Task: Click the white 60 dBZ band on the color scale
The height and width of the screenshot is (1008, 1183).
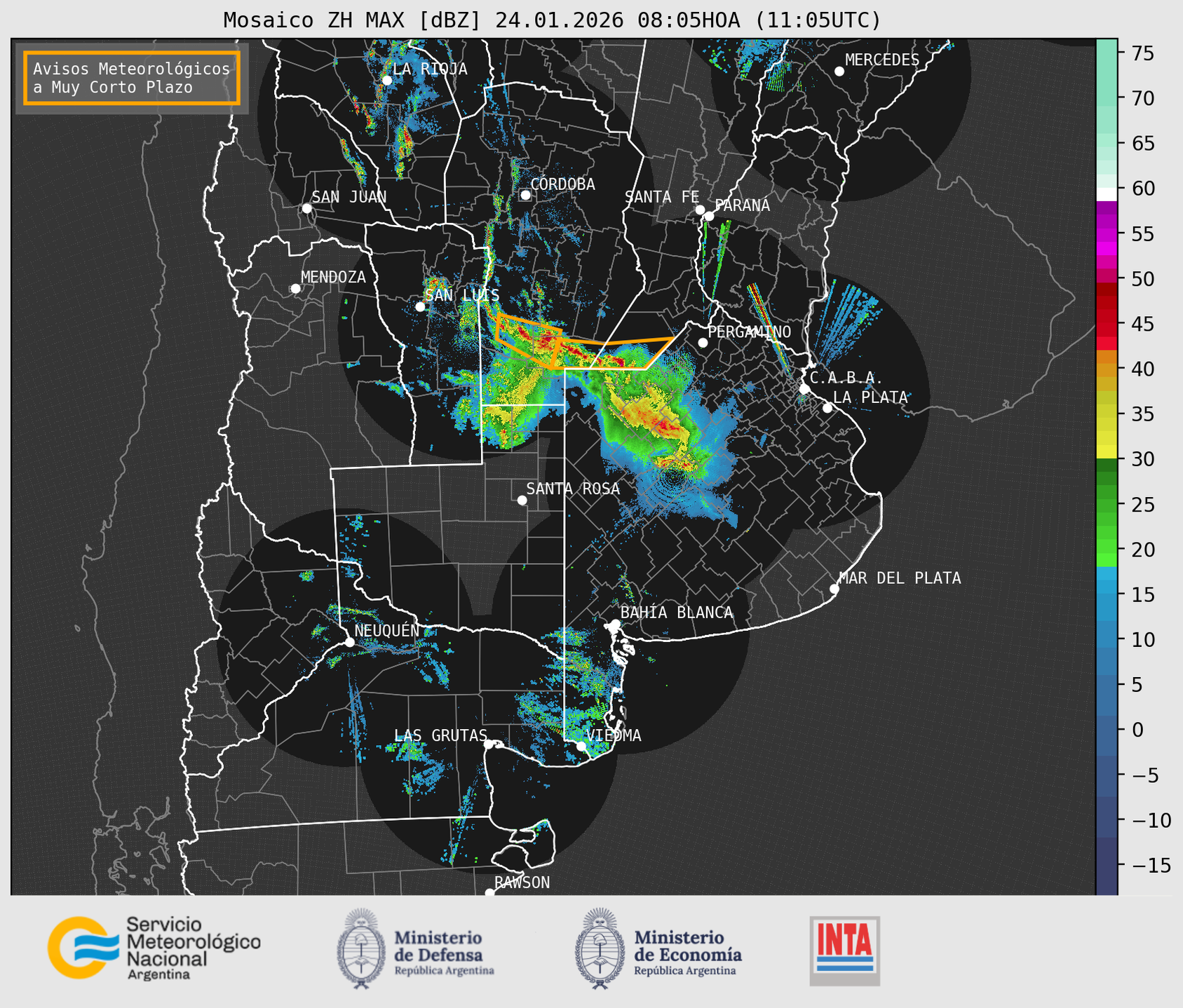Action: point(1107,194)
